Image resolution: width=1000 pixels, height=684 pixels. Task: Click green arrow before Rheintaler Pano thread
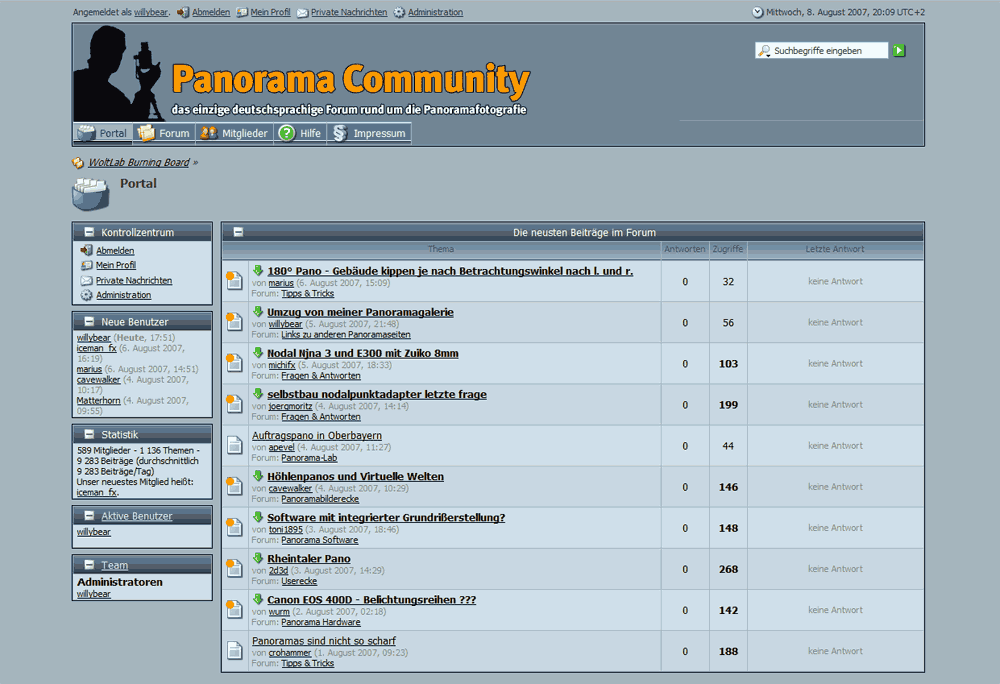point(258,558)
